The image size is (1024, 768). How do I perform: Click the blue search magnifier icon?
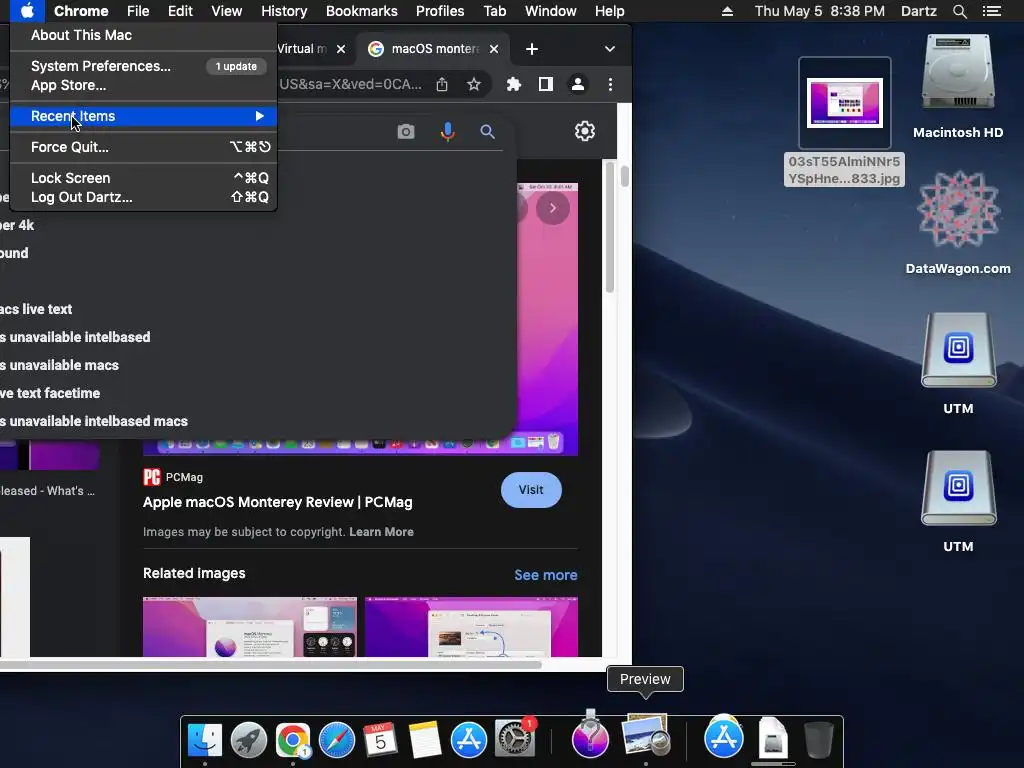click(x=487, y=132)
